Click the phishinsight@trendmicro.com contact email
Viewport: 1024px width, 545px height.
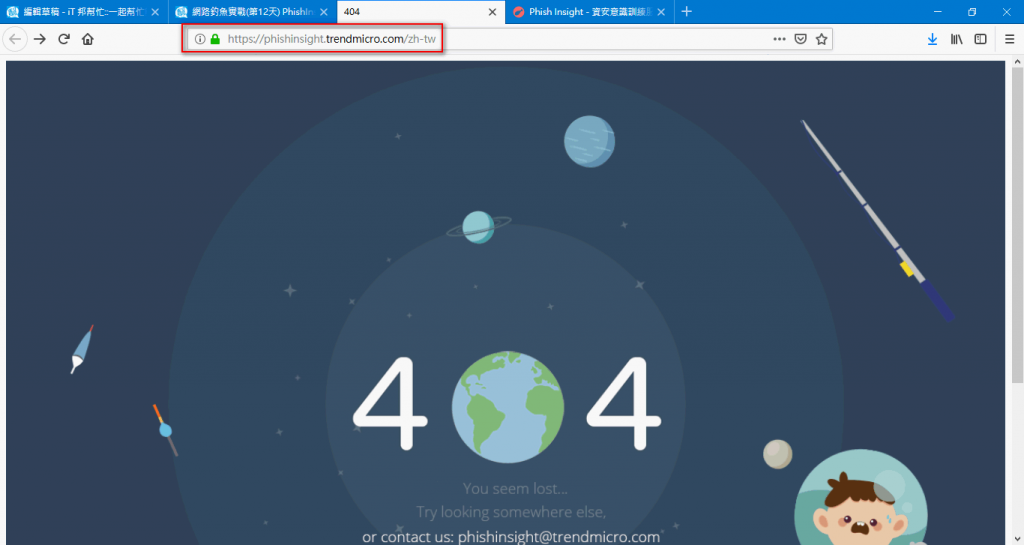coord(558,537)
